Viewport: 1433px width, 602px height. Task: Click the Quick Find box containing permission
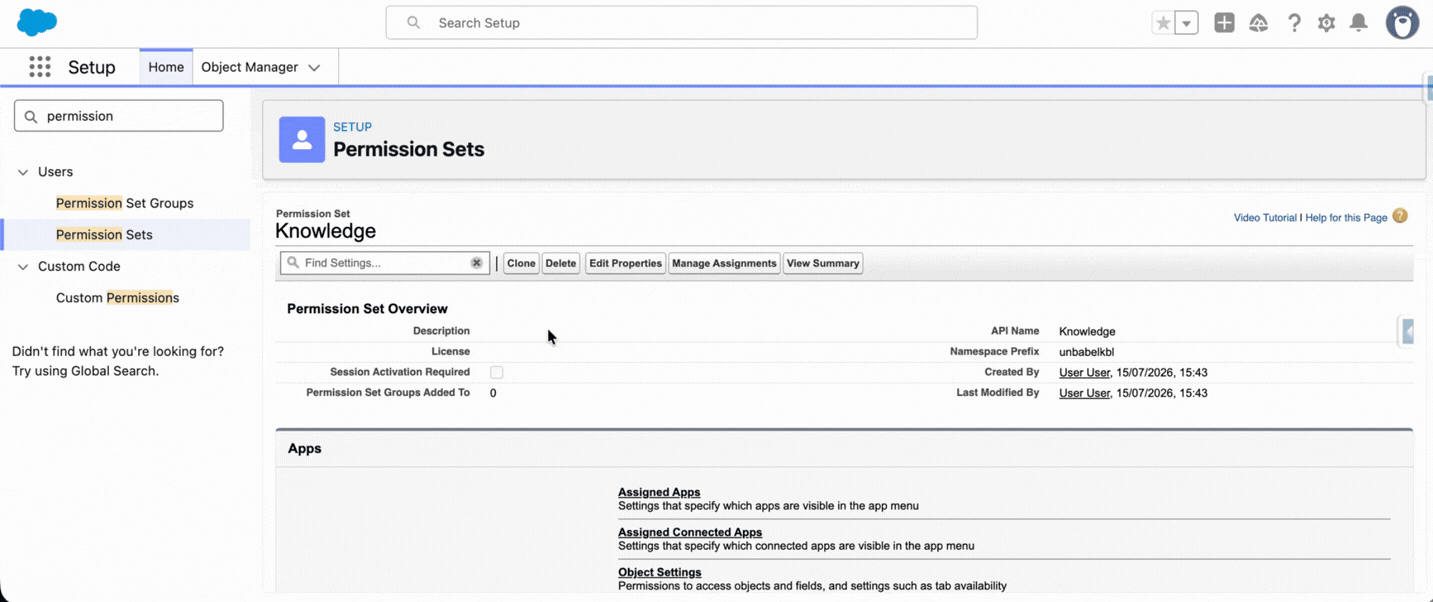click(119, 116)
